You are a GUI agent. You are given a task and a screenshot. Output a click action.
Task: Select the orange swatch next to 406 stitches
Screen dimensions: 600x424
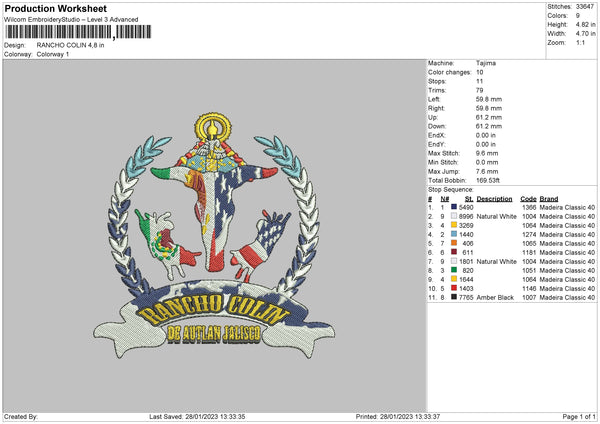point(454,243)
